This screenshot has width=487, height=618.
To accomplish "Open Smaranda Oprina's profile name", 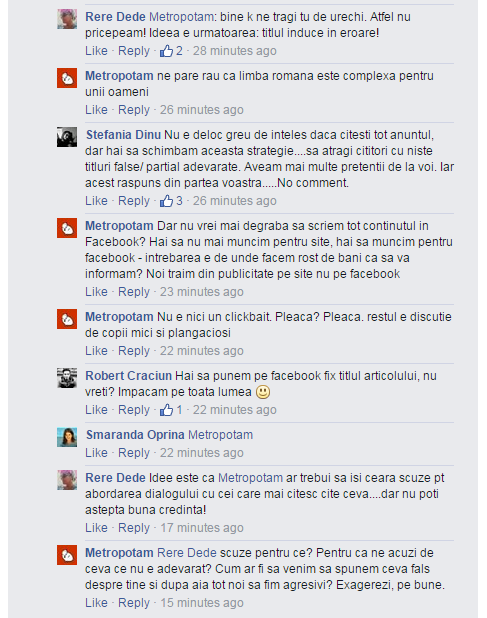I will coord(135,435).
